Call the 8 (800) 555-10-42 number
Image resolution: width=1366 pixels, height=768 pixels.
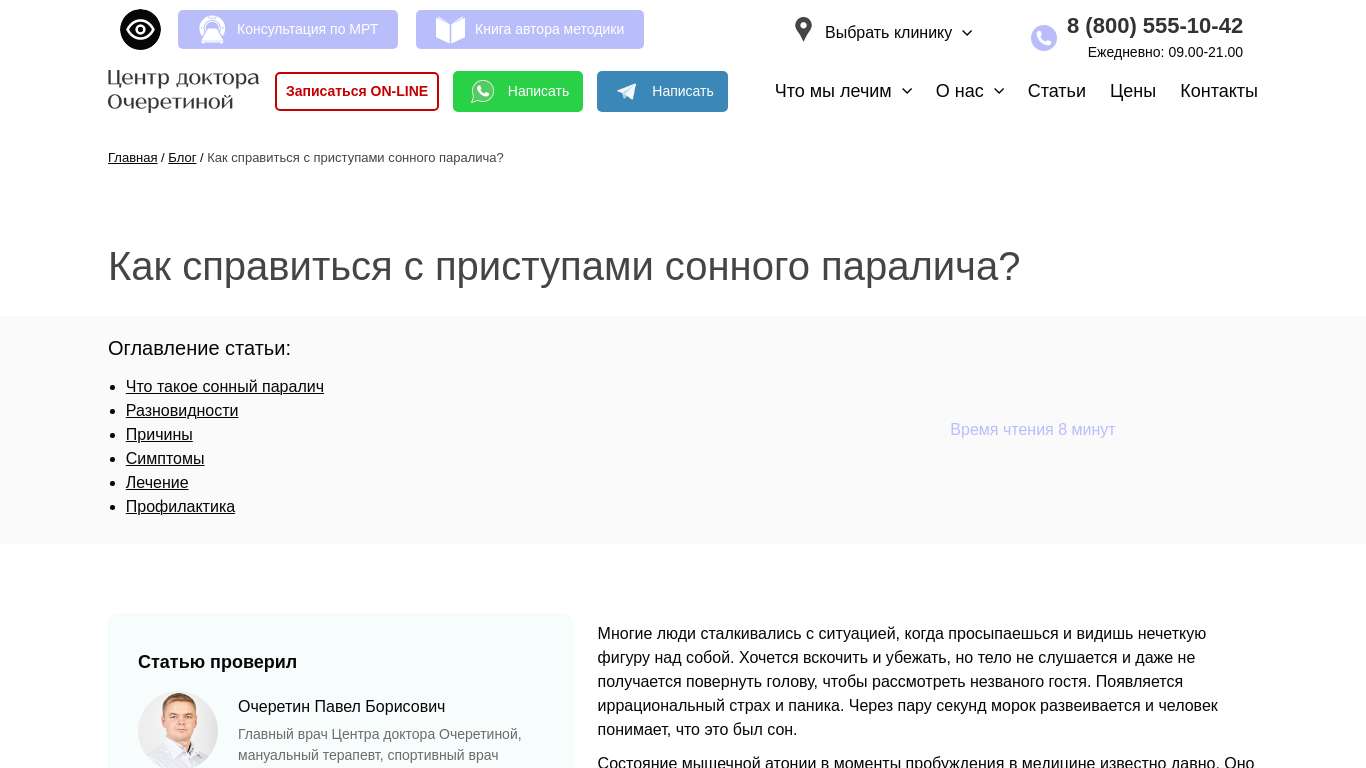pos(1154,26)
